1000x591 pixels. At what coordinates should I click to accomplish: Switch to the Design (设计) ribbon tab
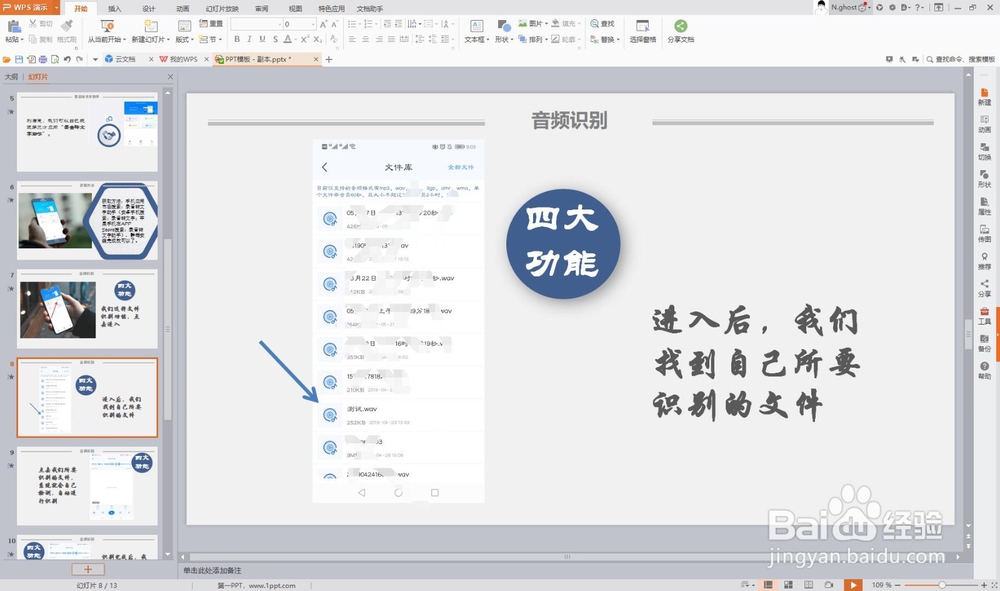149,9
